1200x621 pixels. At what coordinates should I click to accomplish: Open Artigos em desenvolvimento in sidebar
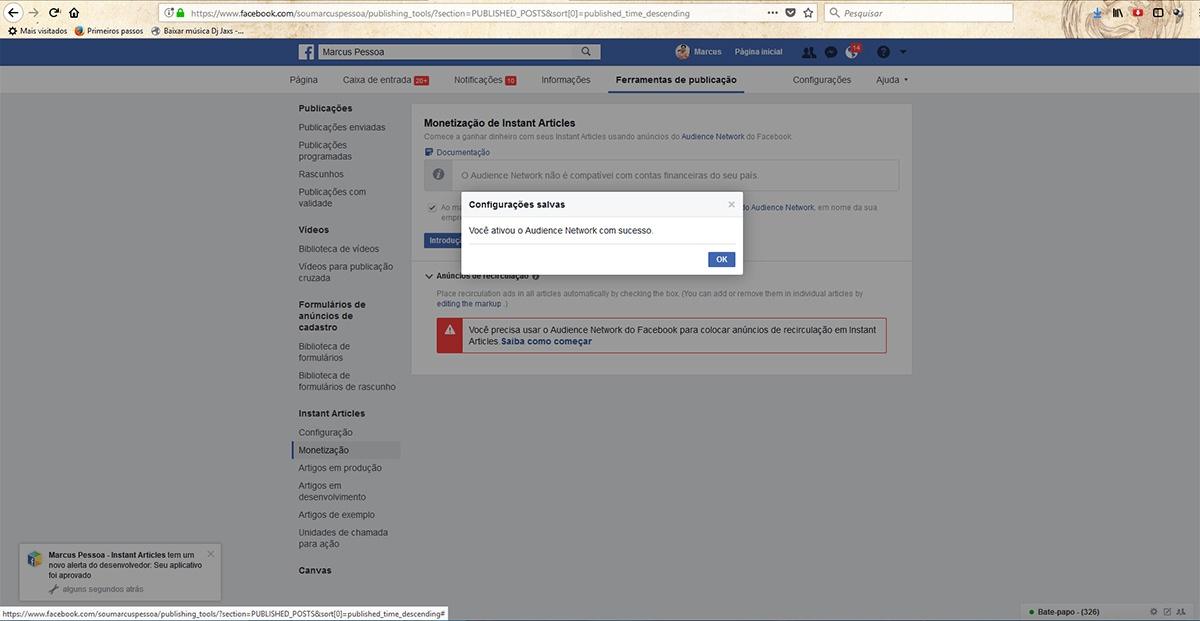[332, 491]
